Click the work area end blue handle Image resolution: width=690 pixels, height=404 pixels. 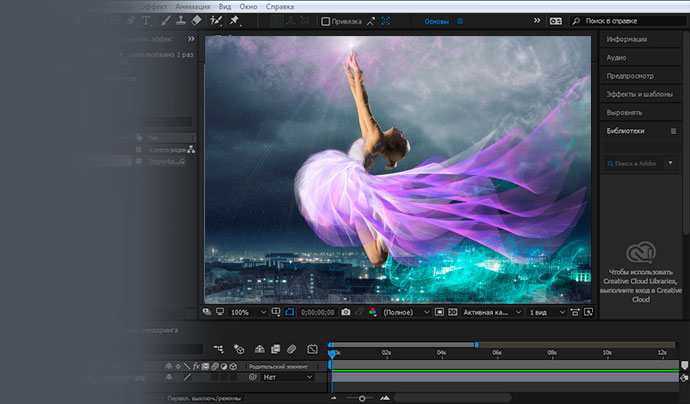[476, 345]
